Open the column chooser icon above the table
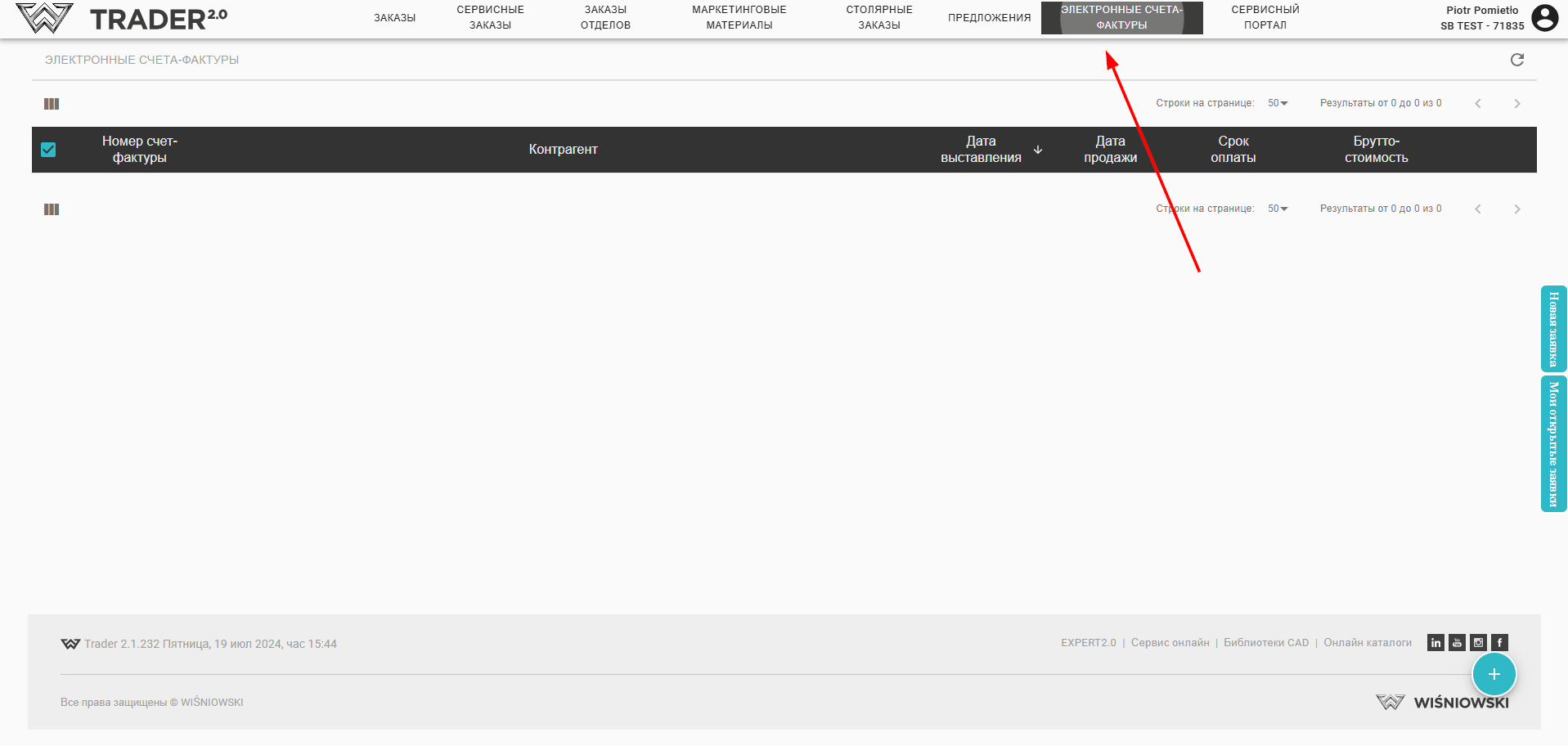 coord(52,104)
